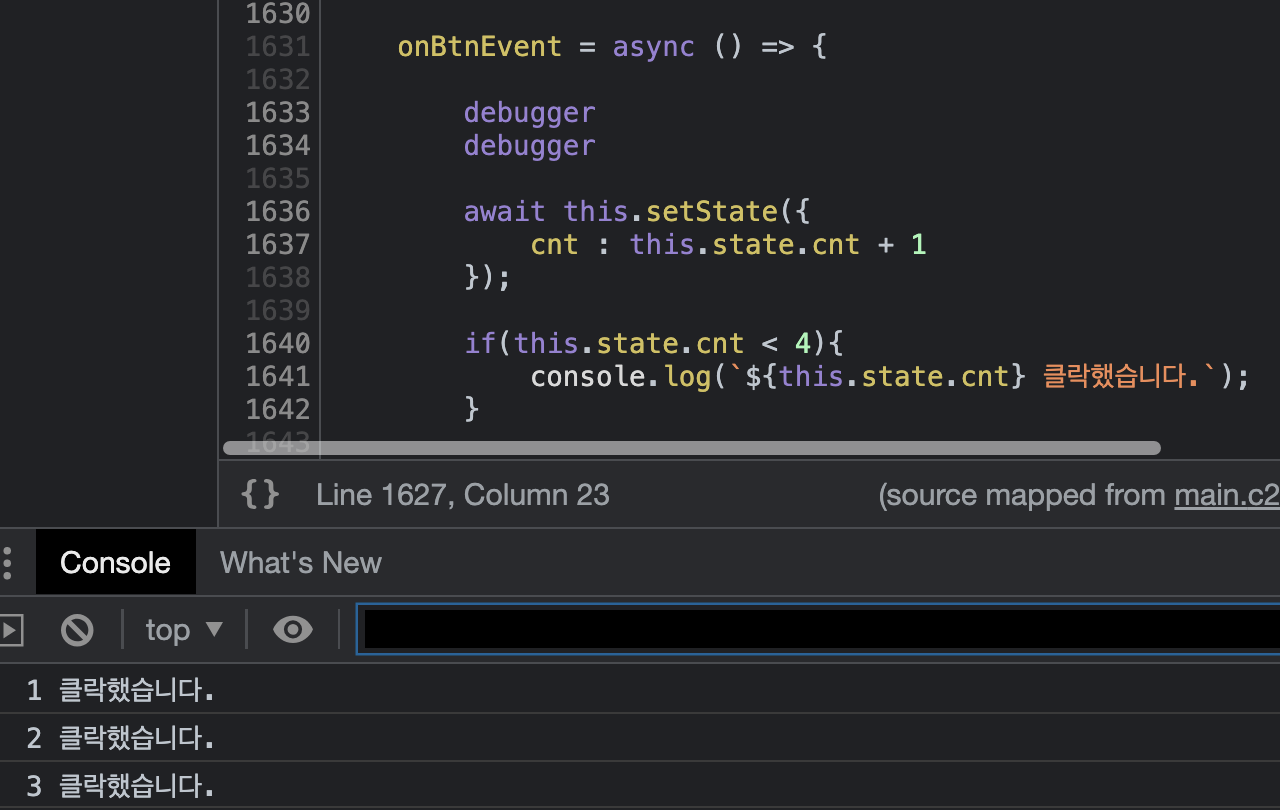
Task: Click the pretty-print braces icon
Action: click(x=260, y=494)
